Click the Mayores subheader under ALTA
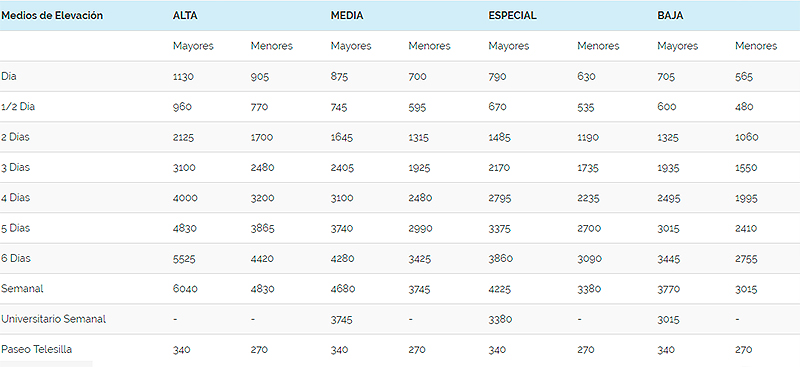 pyautogui.click(x=193, y=46)
